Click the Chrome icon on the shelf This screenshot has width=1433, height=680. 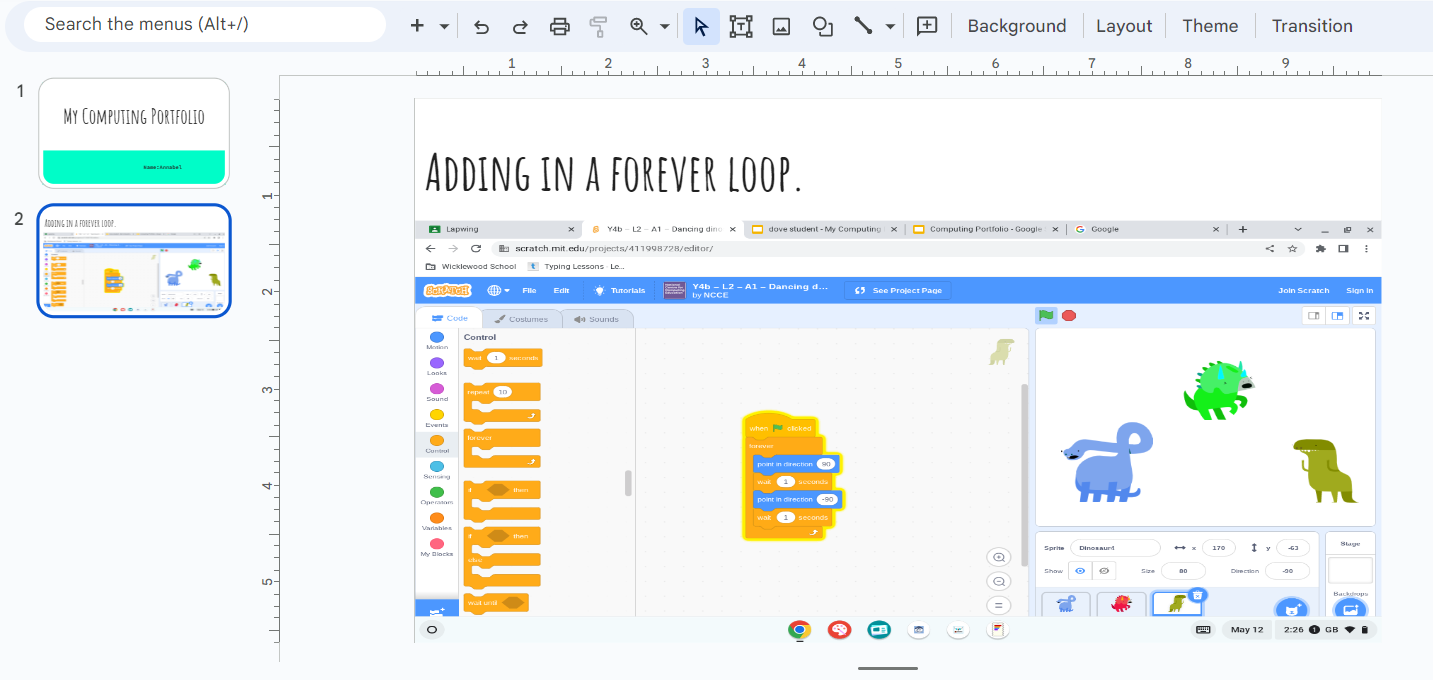pyautogui.click(x=799, y=630)
